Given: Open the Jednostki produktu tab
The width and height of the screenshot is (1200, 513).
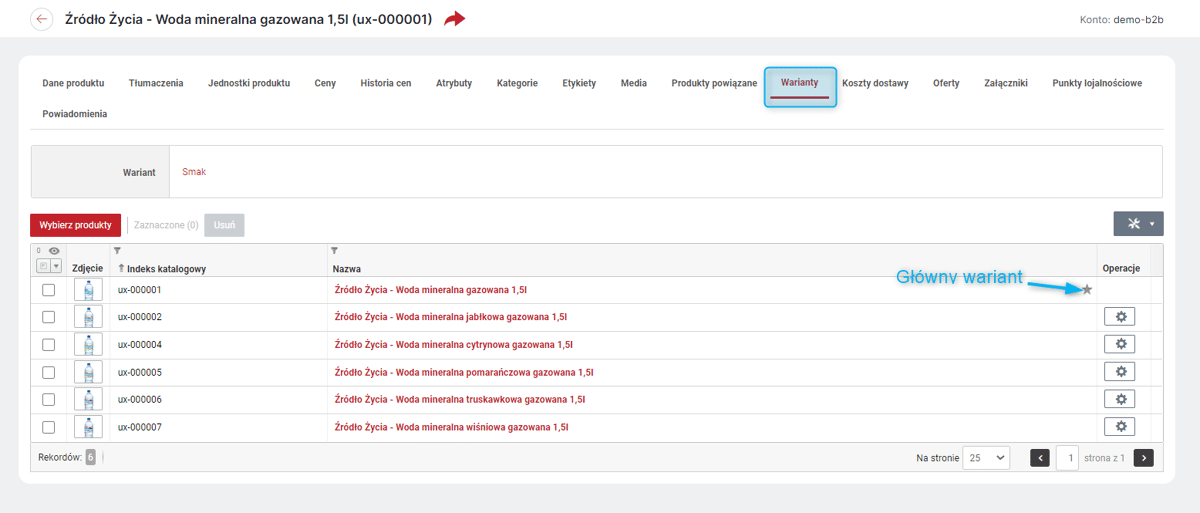Looking at the screenshot, I should point(249,83).
